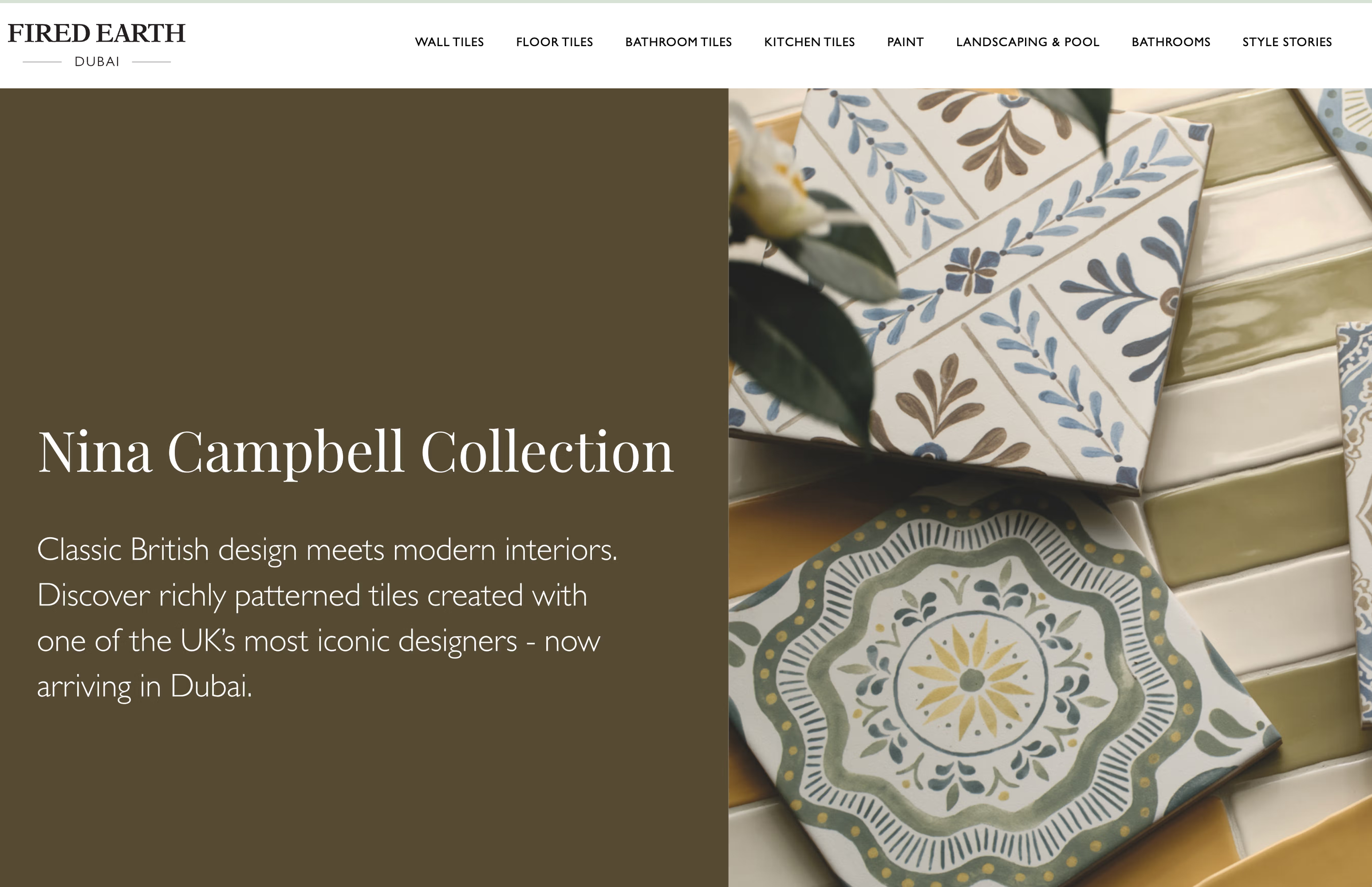Go to Bathroom Tiles section

[x=678, y=42]
